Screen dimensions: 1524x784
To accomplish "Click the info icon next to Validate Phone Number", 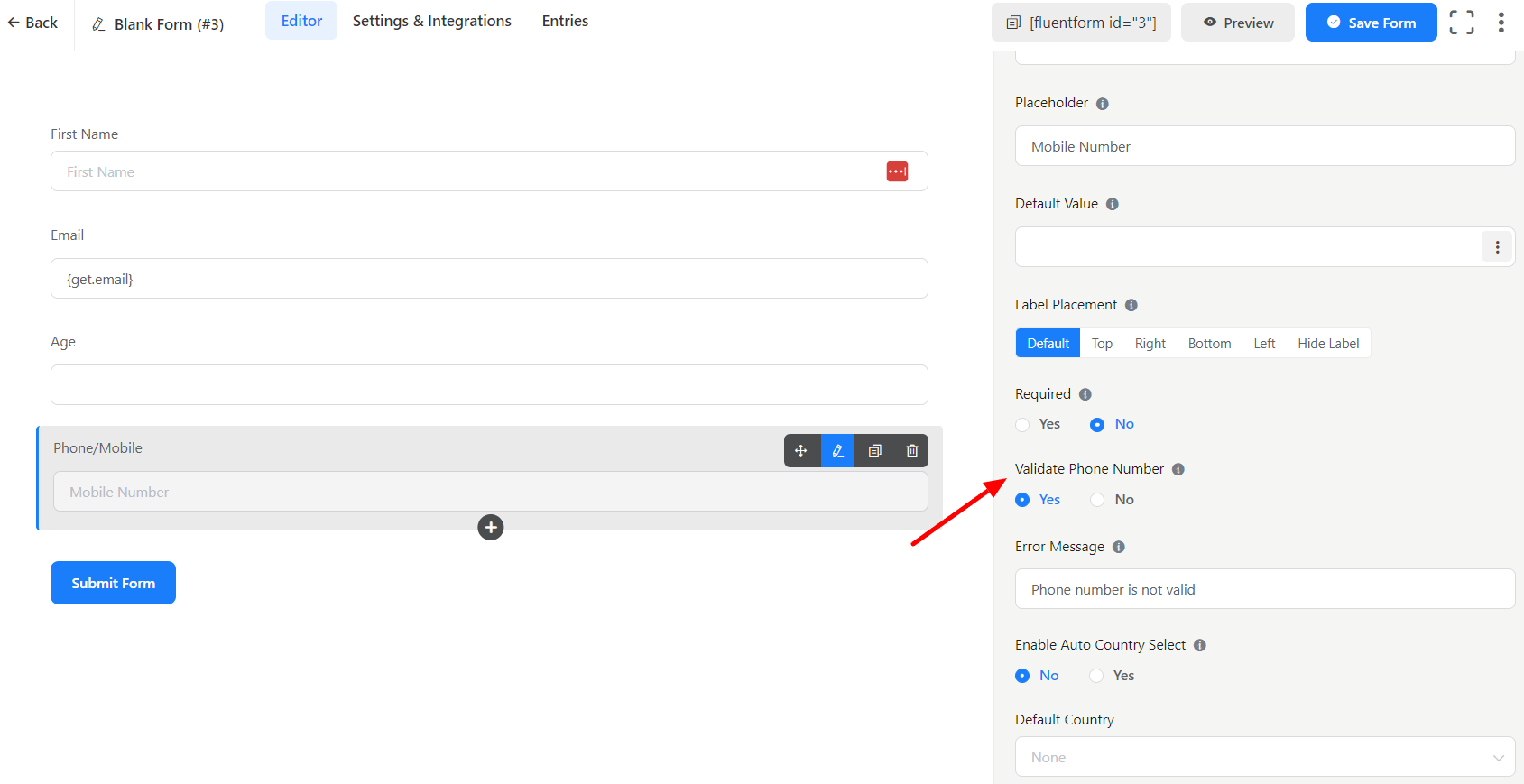I will click(1178, 469).
